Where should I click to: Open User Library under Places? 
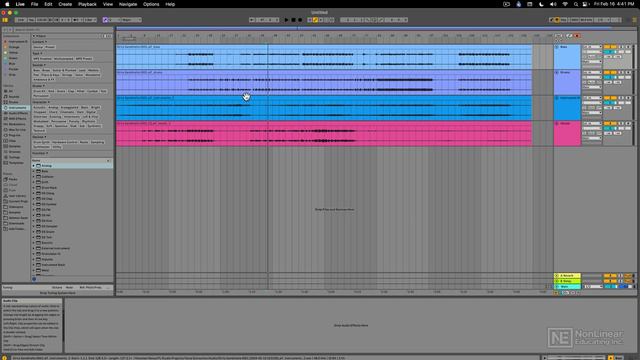pyautogui.click(x=17, y=196)
